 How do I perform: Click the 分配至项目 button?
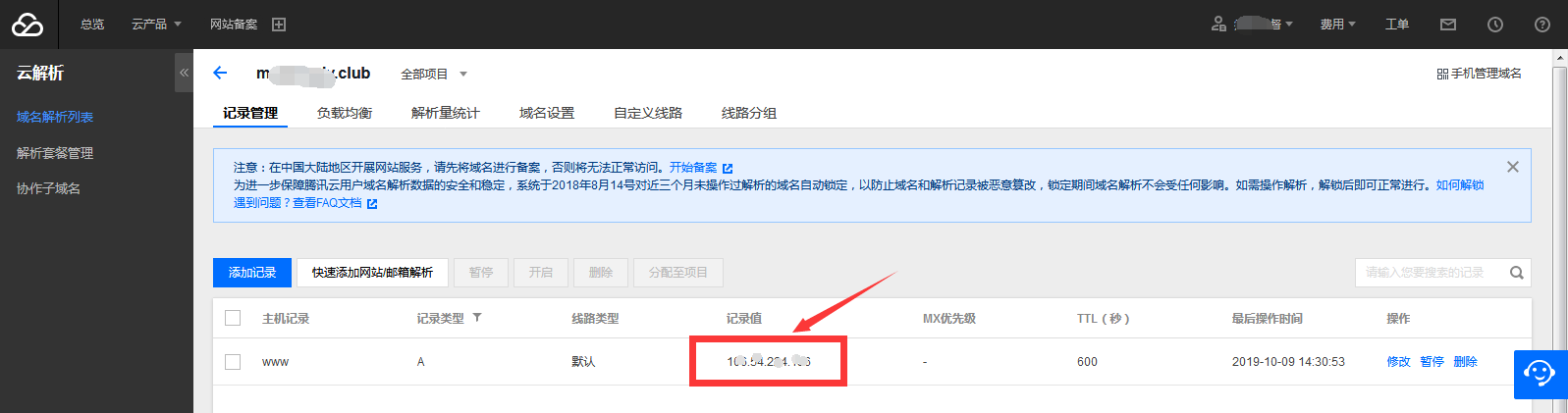(678, 273)
